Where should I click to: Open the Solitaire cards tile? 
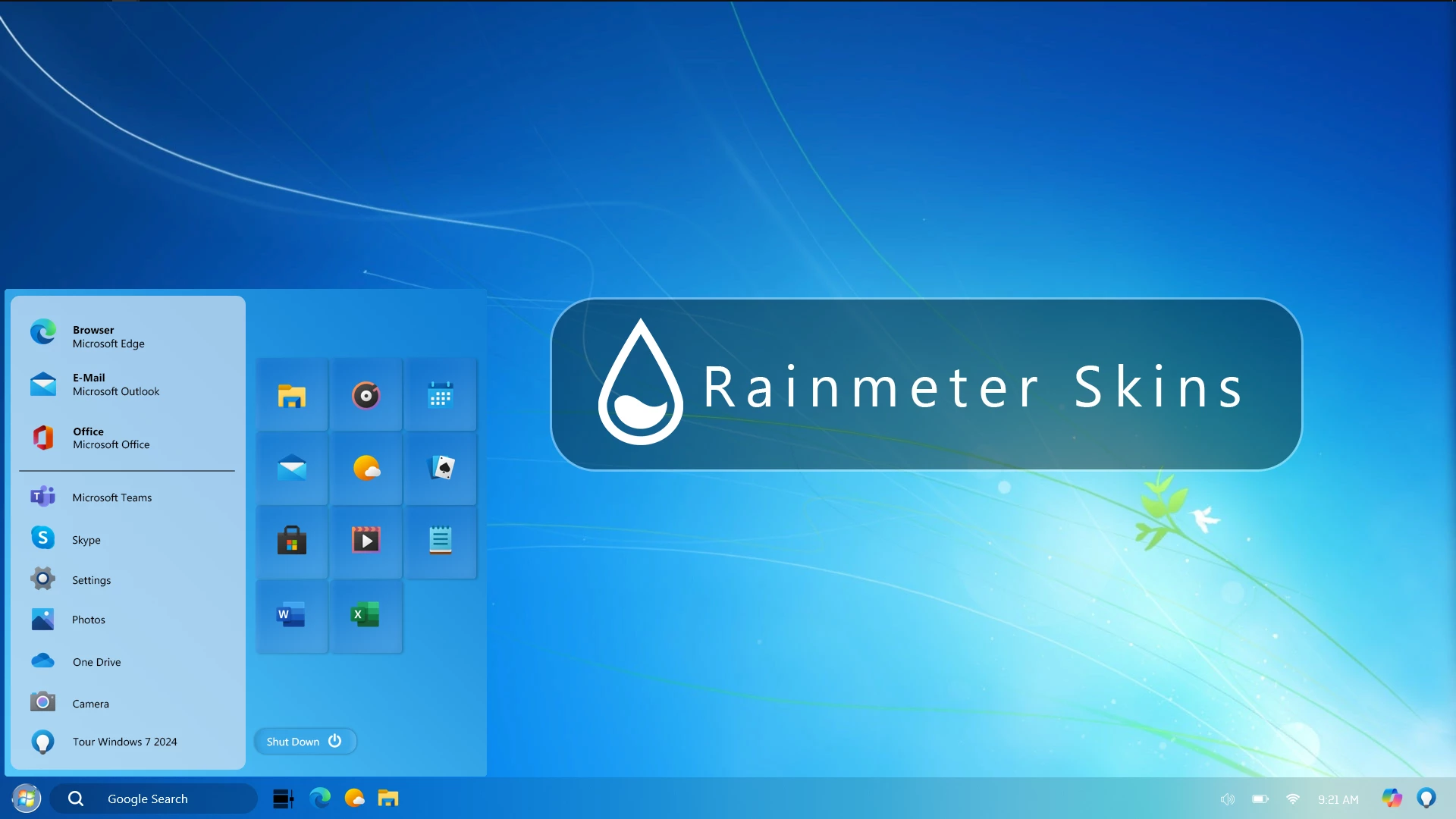pos(441,469)
